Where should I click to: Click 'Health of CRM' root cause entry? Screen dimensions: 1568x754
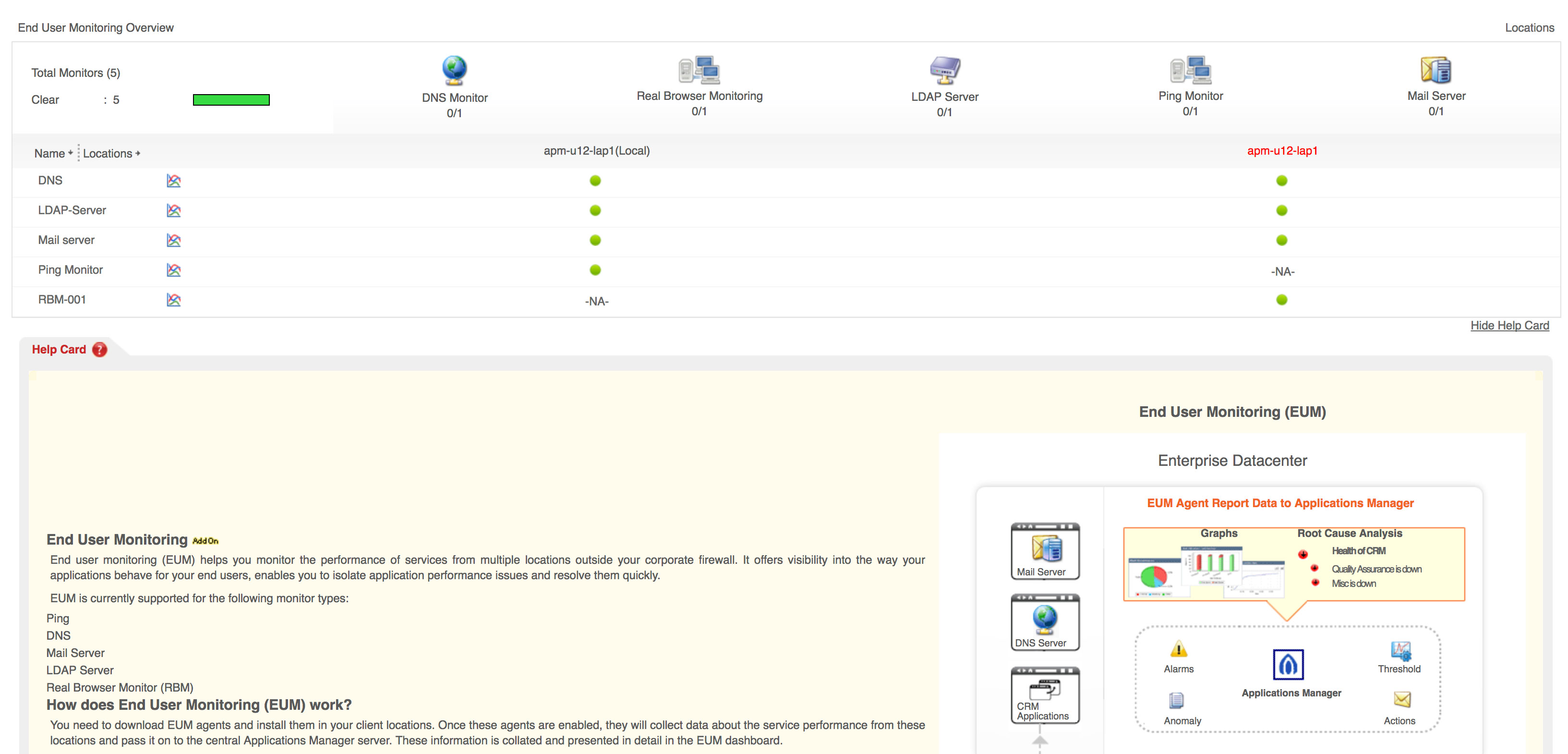[1359, 551]
